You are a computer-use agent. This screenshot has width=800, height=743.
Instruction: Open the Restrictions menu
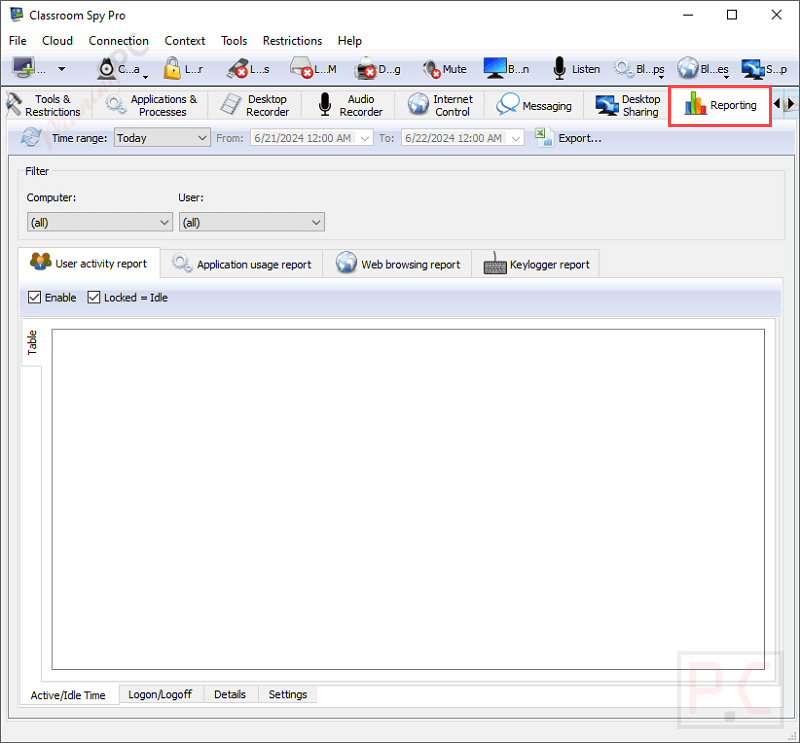[292, 41]
